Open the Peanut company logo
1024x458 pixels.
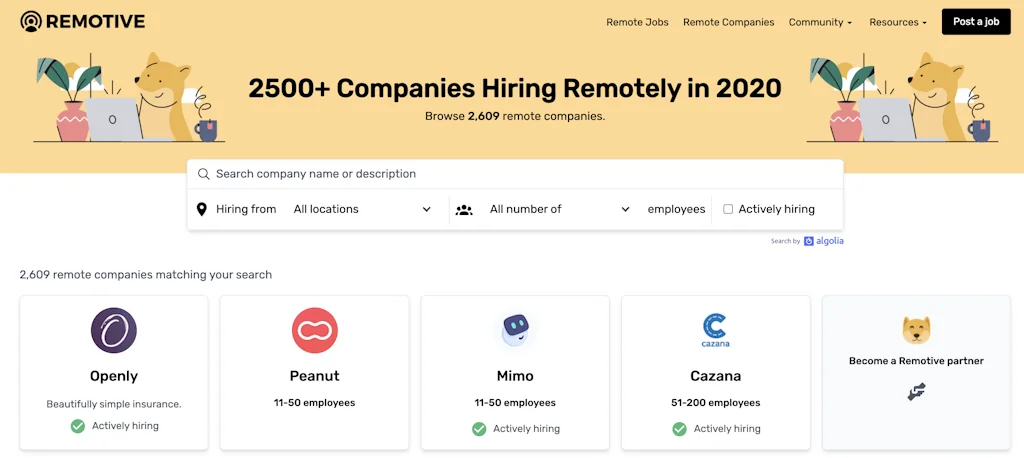315,330
